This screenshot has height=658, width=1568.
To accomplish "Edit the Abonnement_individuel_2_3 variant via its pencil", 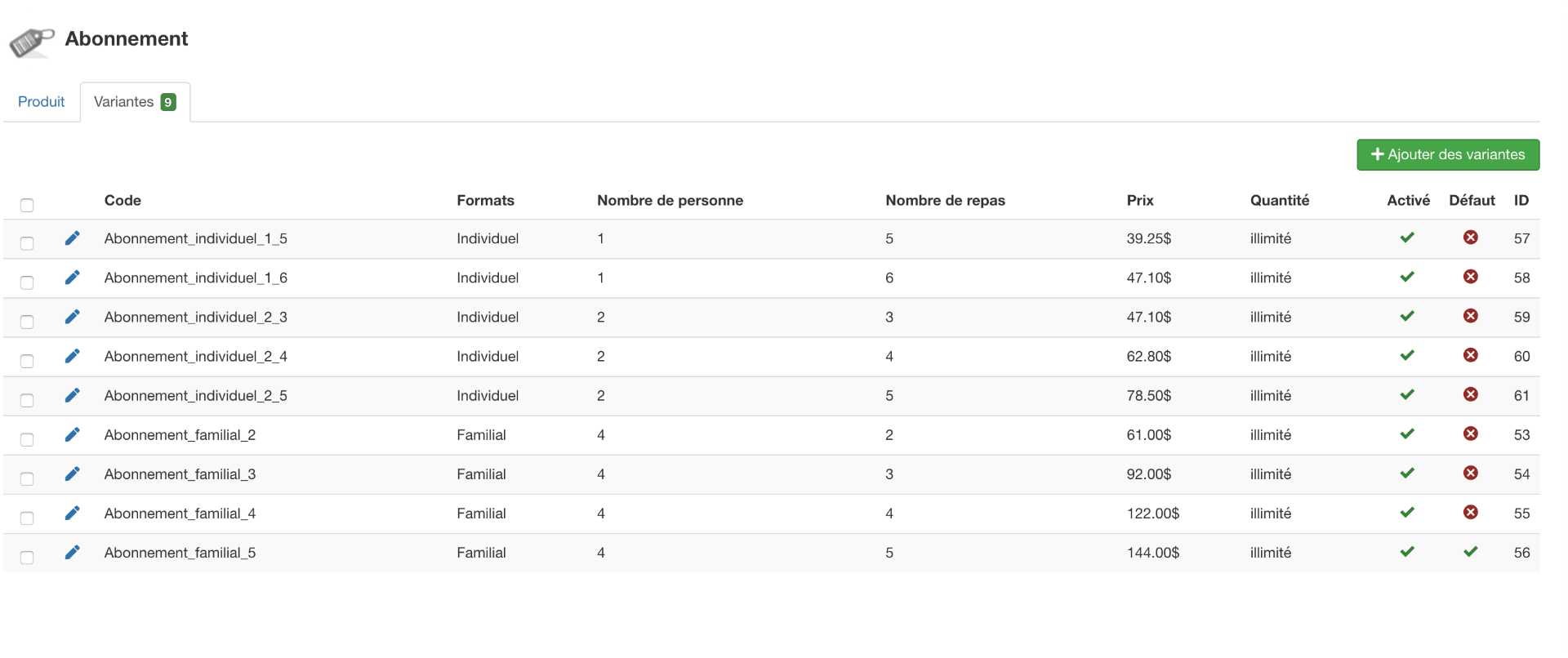I will [73, 317].
